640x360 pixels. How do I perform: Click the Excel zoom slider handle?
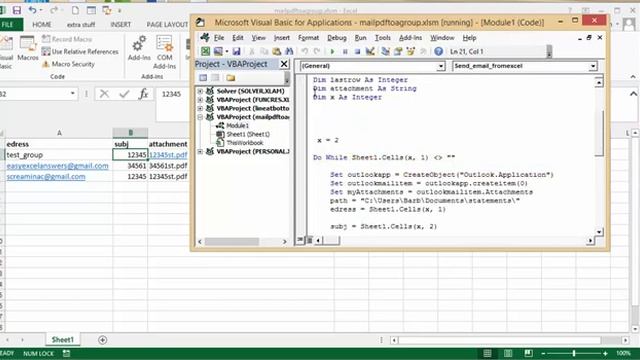click(574, 353)
